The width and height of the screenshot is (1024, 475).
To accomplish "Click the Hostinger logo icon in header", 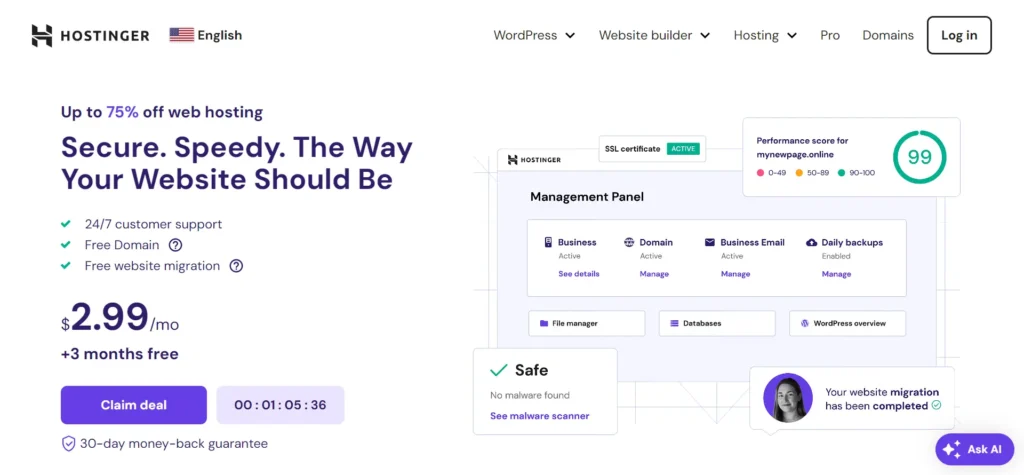I will [x=41, y=35].
